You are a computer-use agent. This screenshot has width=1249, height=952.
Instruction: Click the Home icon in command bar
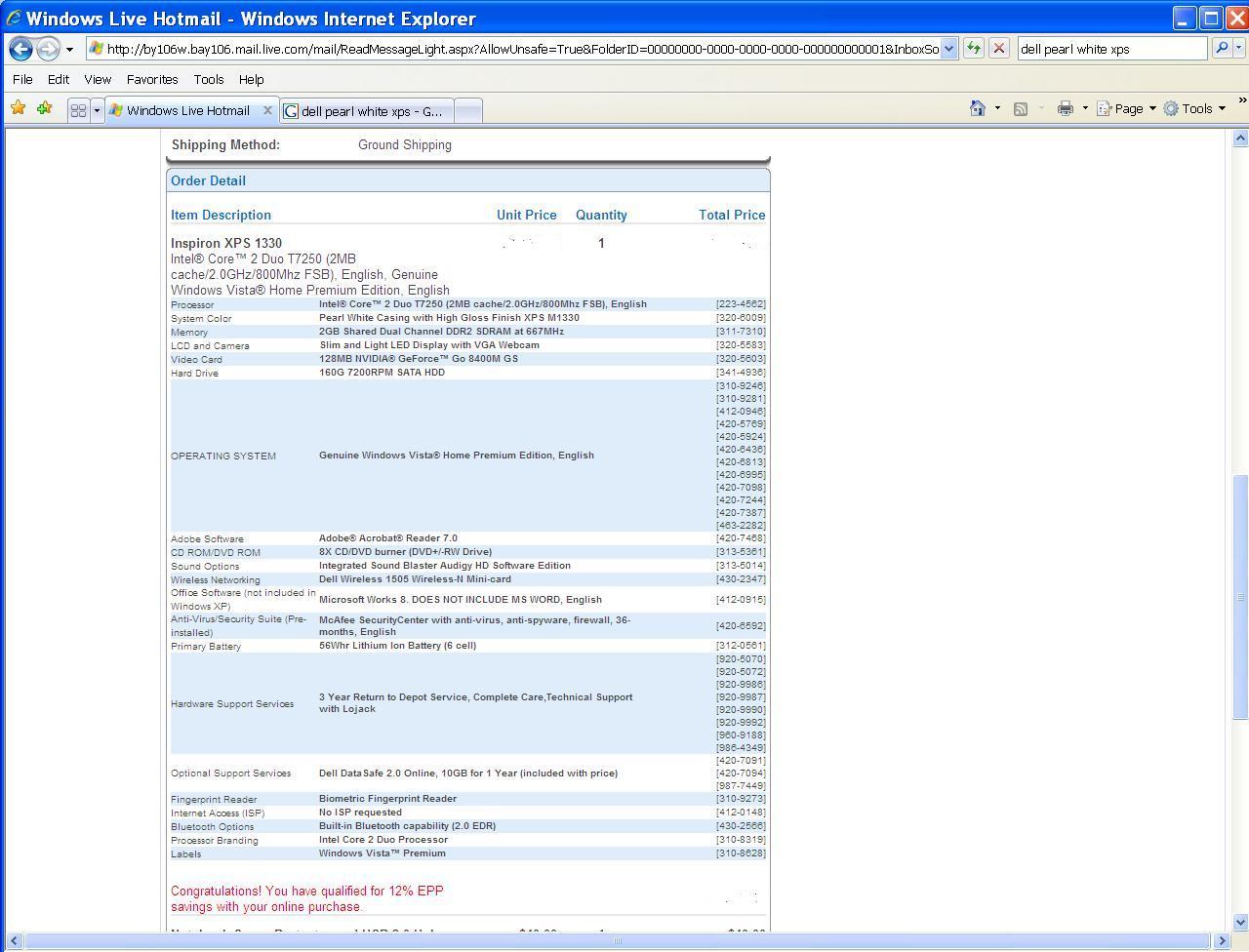pos(977,108)
